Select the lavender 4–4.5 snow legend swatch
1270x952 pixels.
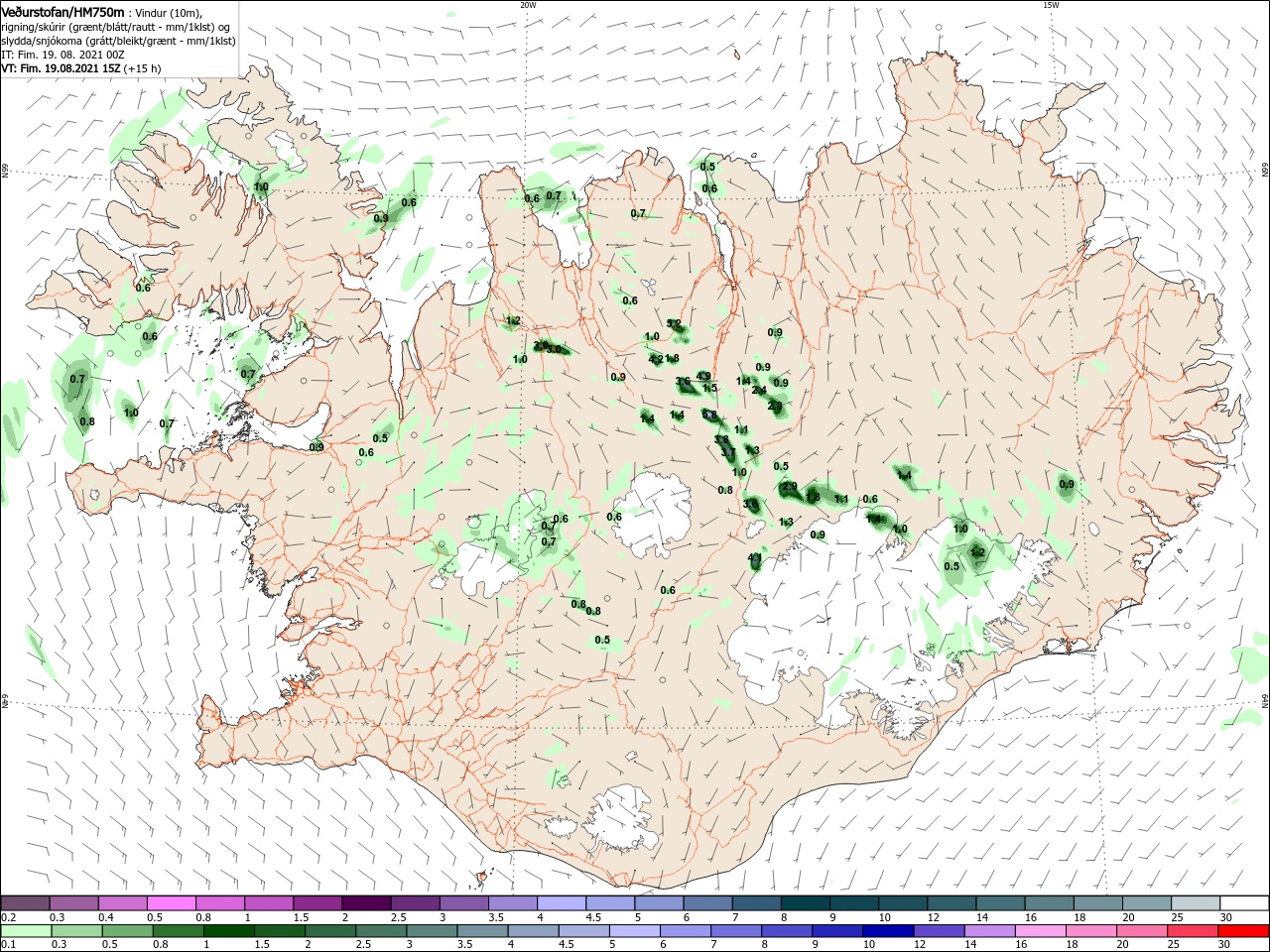[x=561, y=902]
